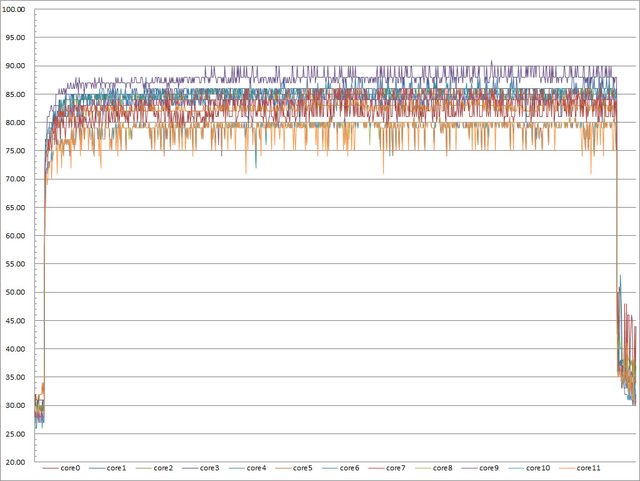Click the core7 legend entry

(394, 468)
